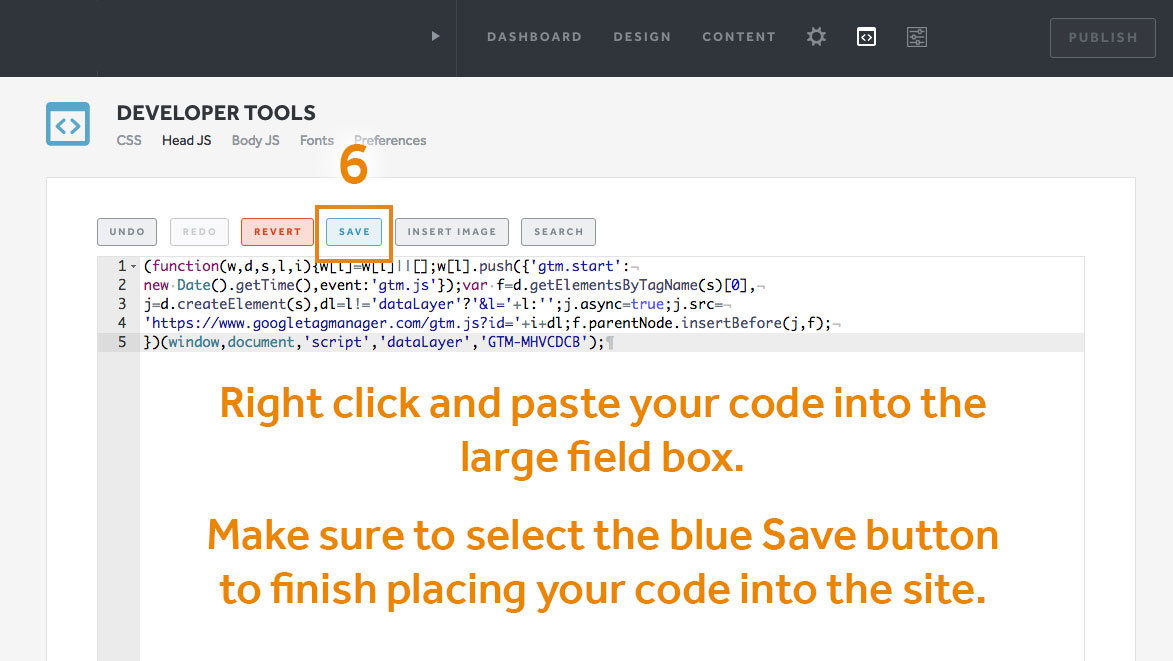Click the Publish button
The width and height of the screenshot is (1173, 661).
(x=1103, y=37)
